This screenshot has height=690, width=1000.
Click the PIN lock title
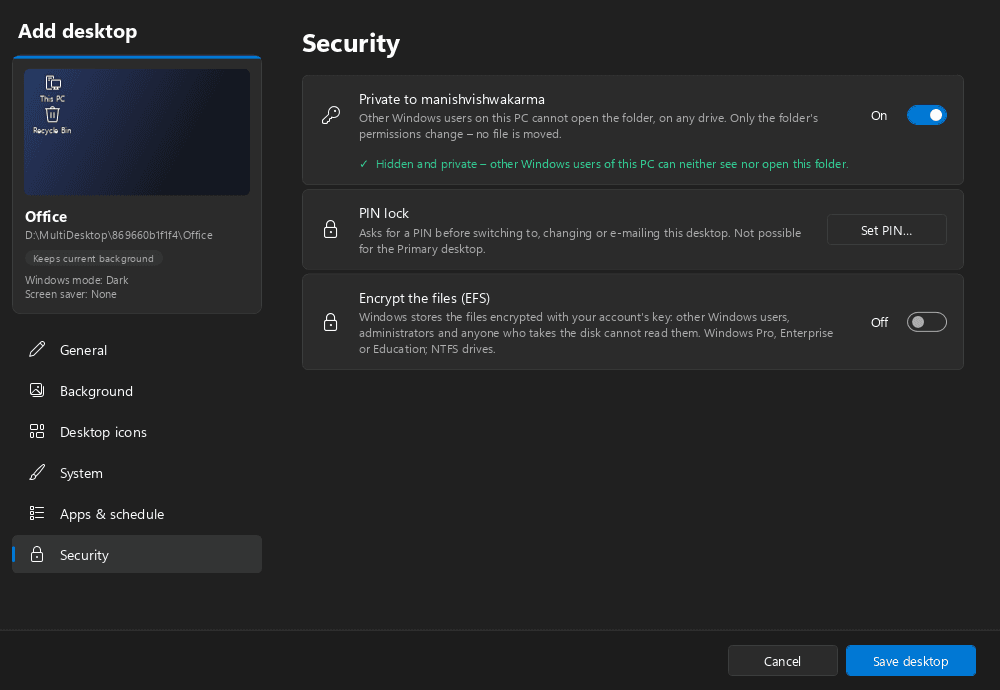coord(384,213)
